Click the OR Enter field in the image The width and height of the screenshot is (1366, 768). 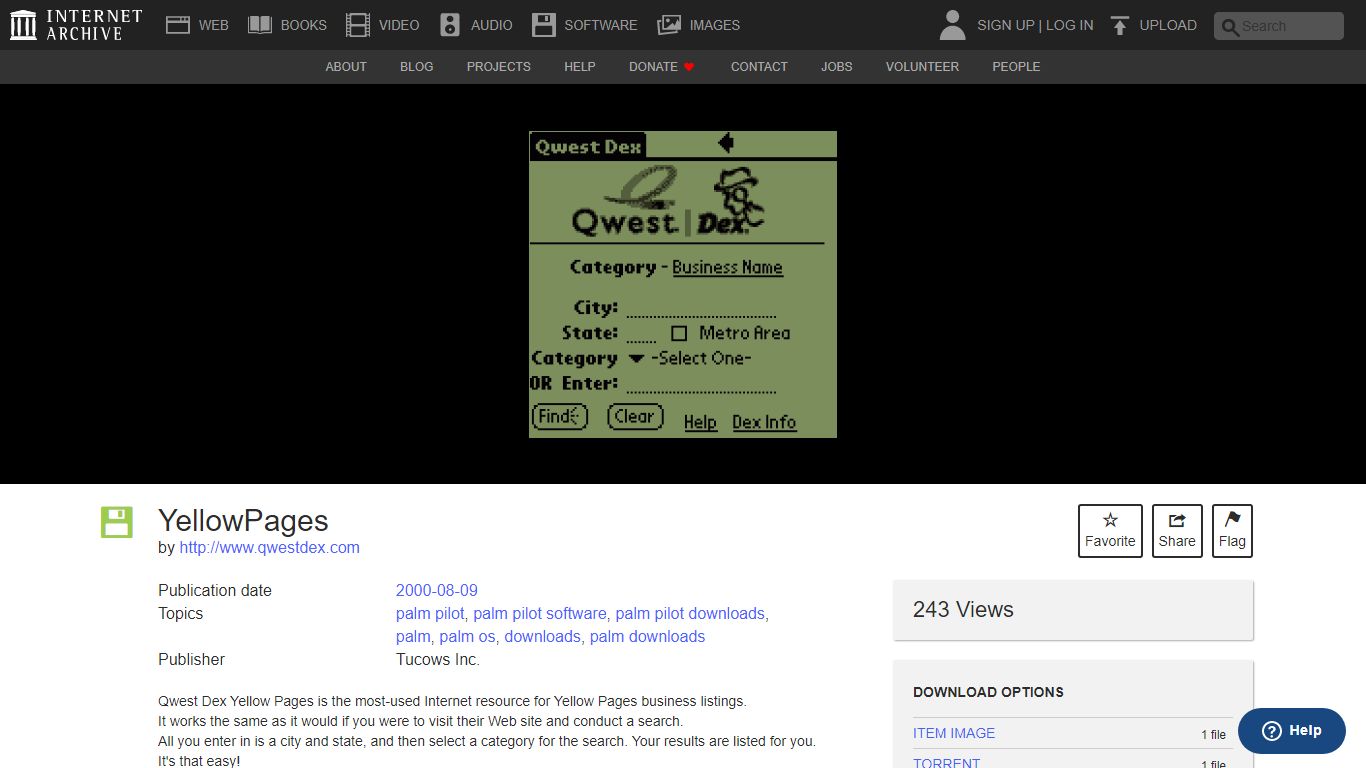click(x=701, y=384)
